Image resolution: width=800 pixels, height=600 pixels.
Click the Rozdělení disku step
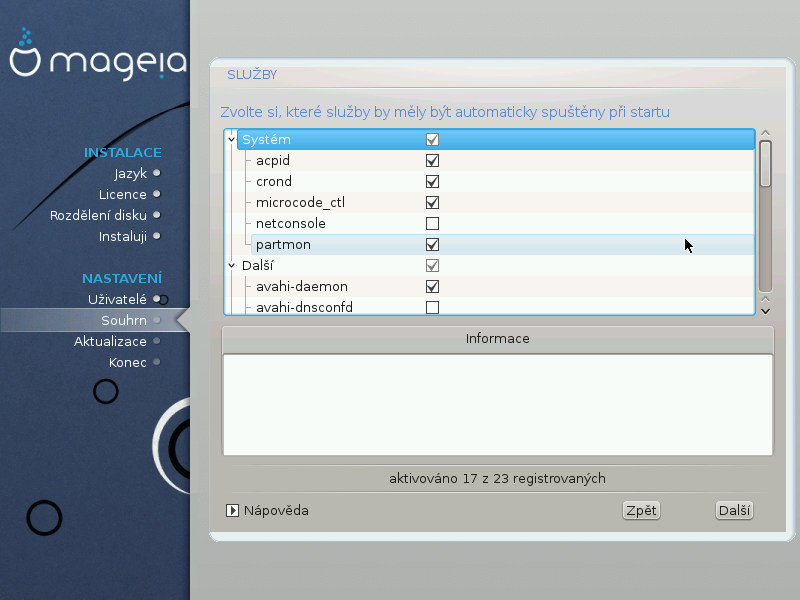(x=98, y=215)
